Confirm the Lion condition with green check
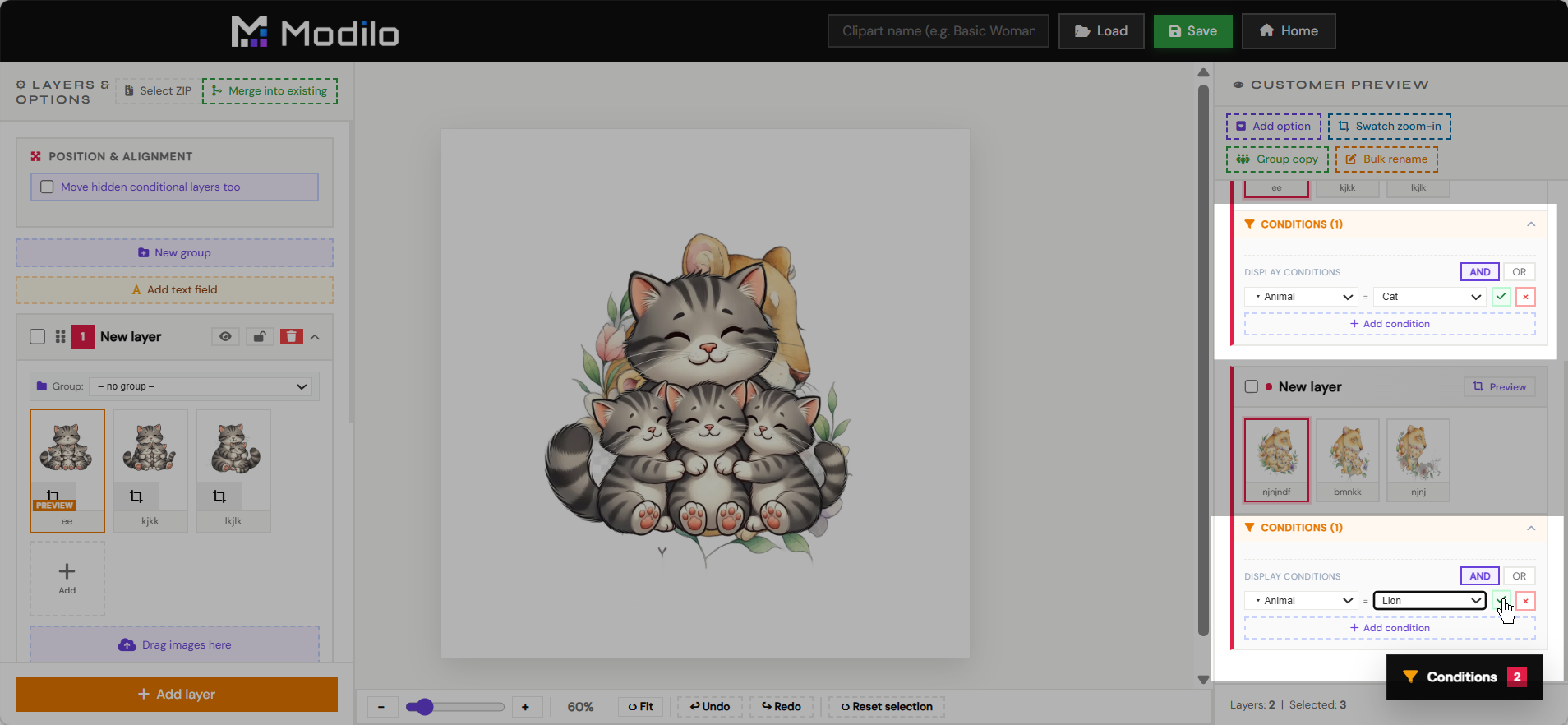Viewport: 1568px width, 725px height. [x=1501, y=601]
